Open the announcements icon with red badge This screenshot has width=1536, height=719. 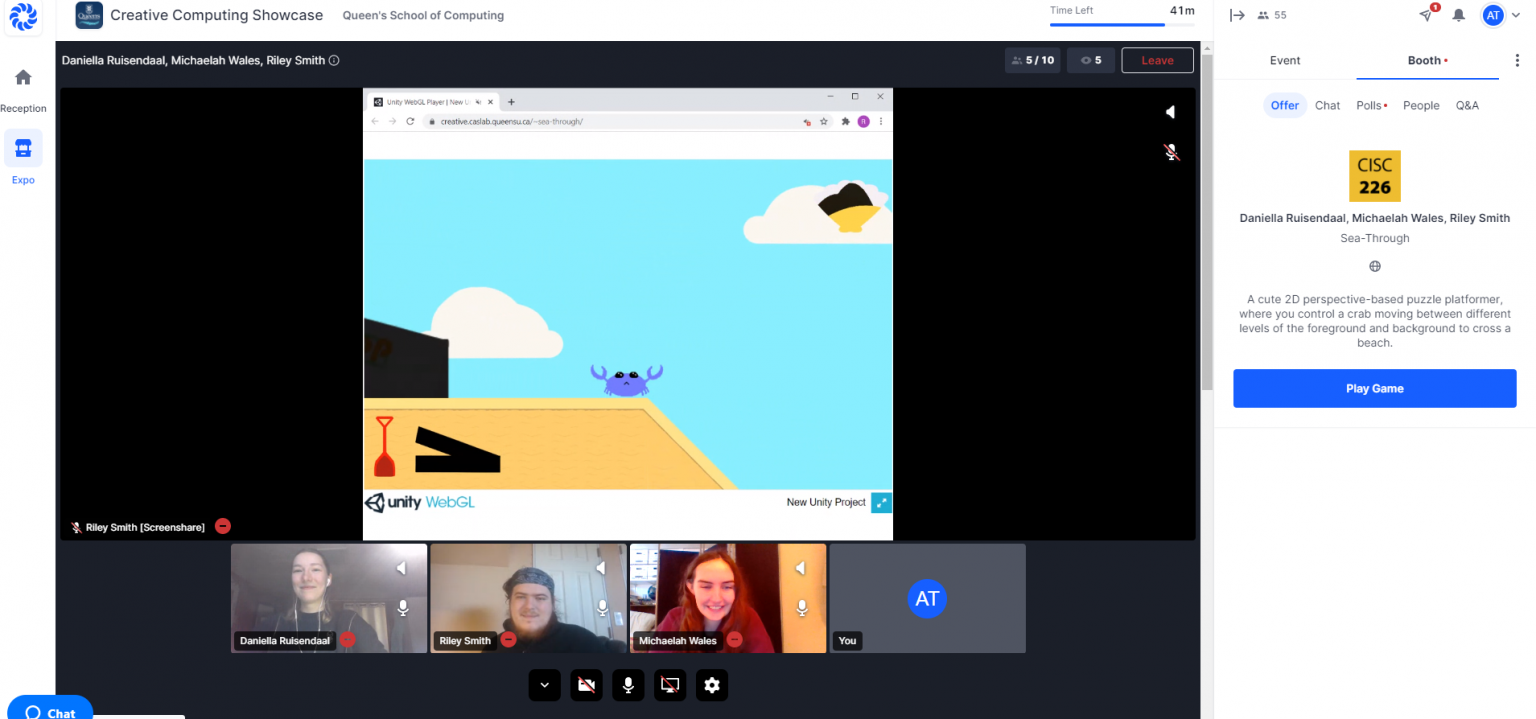click(1427, 15)
